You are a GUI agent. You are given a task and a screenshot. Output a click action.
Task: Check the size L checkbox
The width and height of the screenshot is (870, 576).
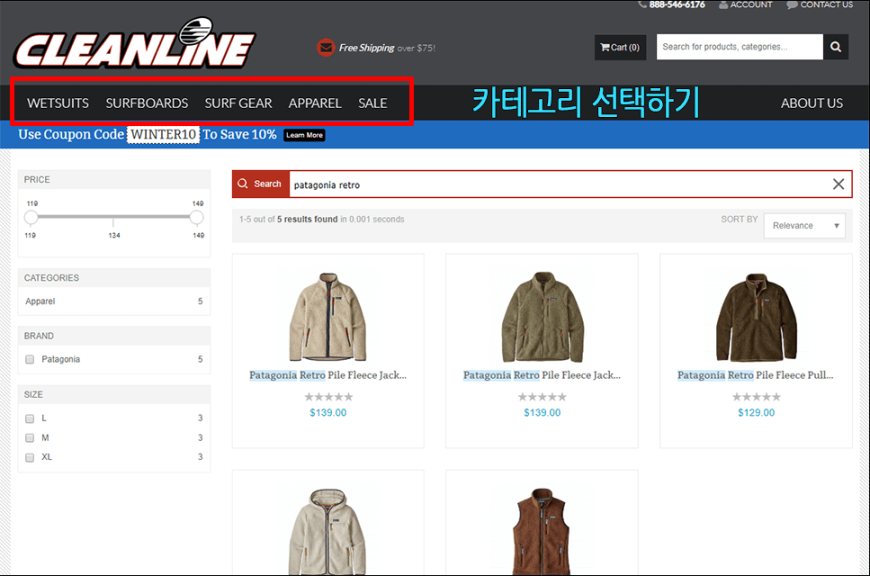(x=30, y=418)
